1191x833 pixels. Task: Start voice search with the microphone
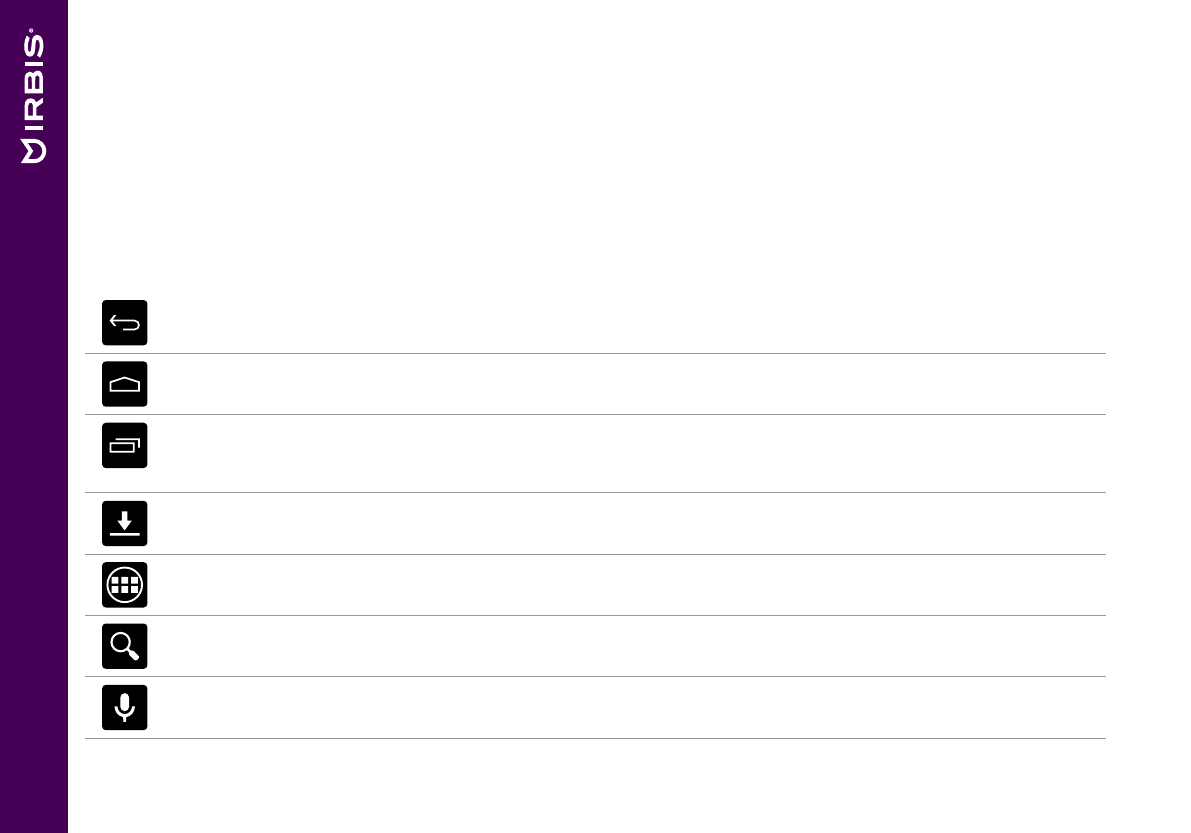click(124, 707)
